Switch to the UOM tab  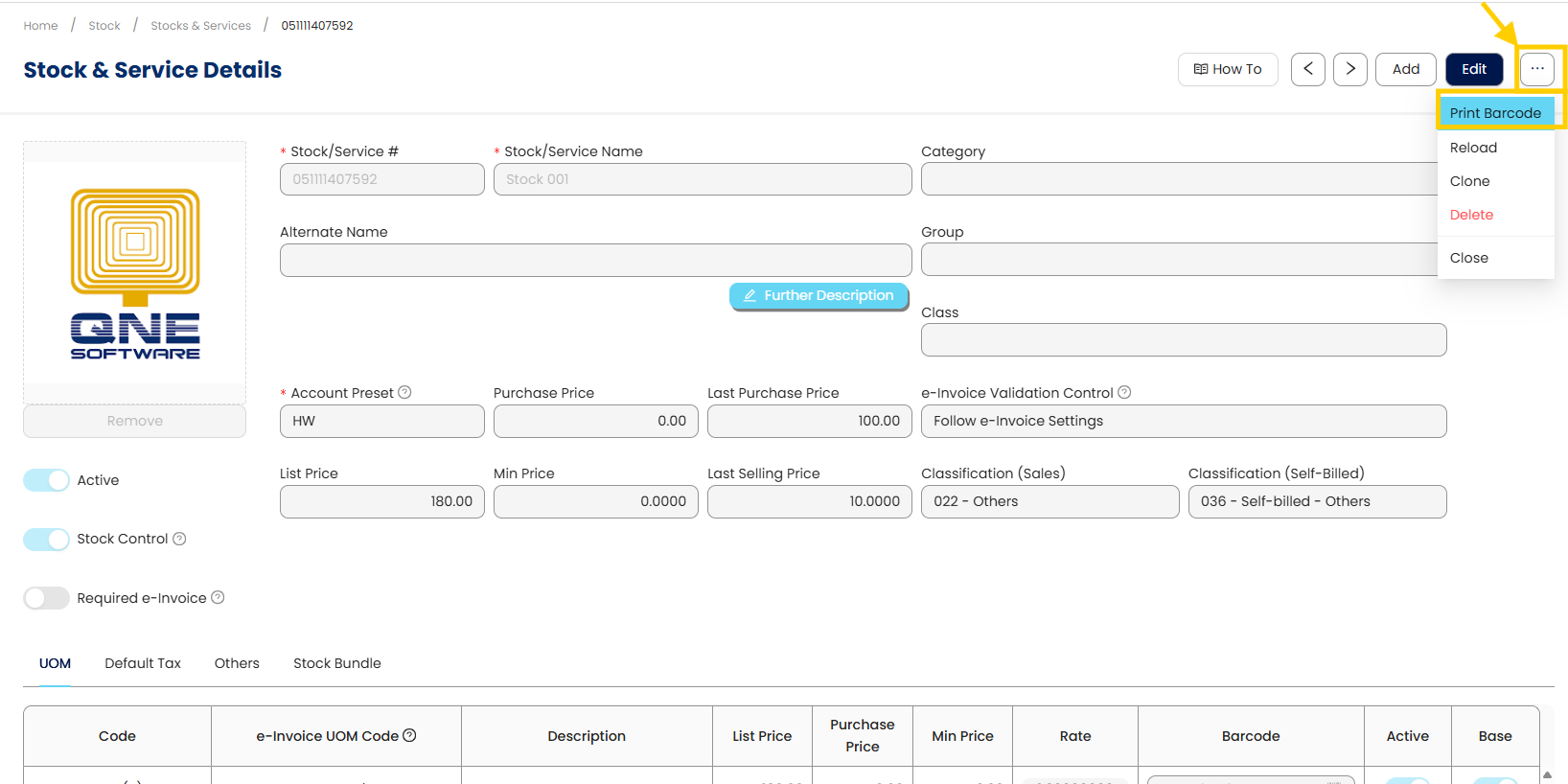pos(55,663)
